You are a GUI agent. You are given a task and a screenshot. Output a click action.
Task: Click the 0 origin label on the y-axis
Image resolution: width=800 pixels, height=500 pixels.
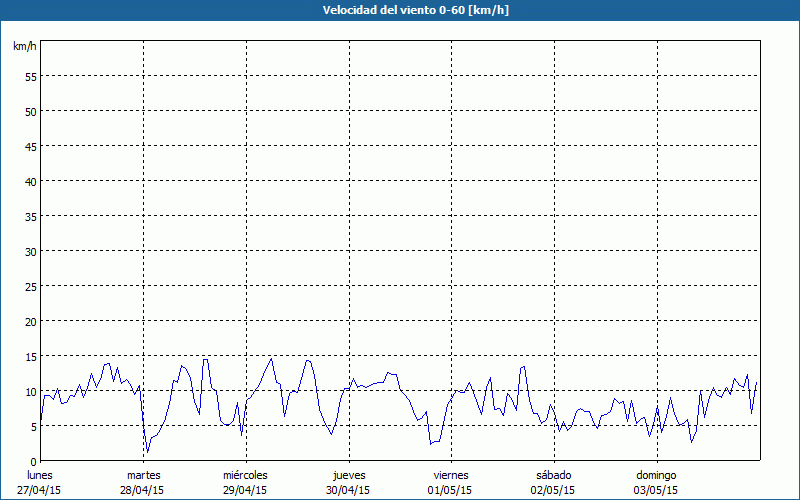pyautogui.click(x=33, y=462)
